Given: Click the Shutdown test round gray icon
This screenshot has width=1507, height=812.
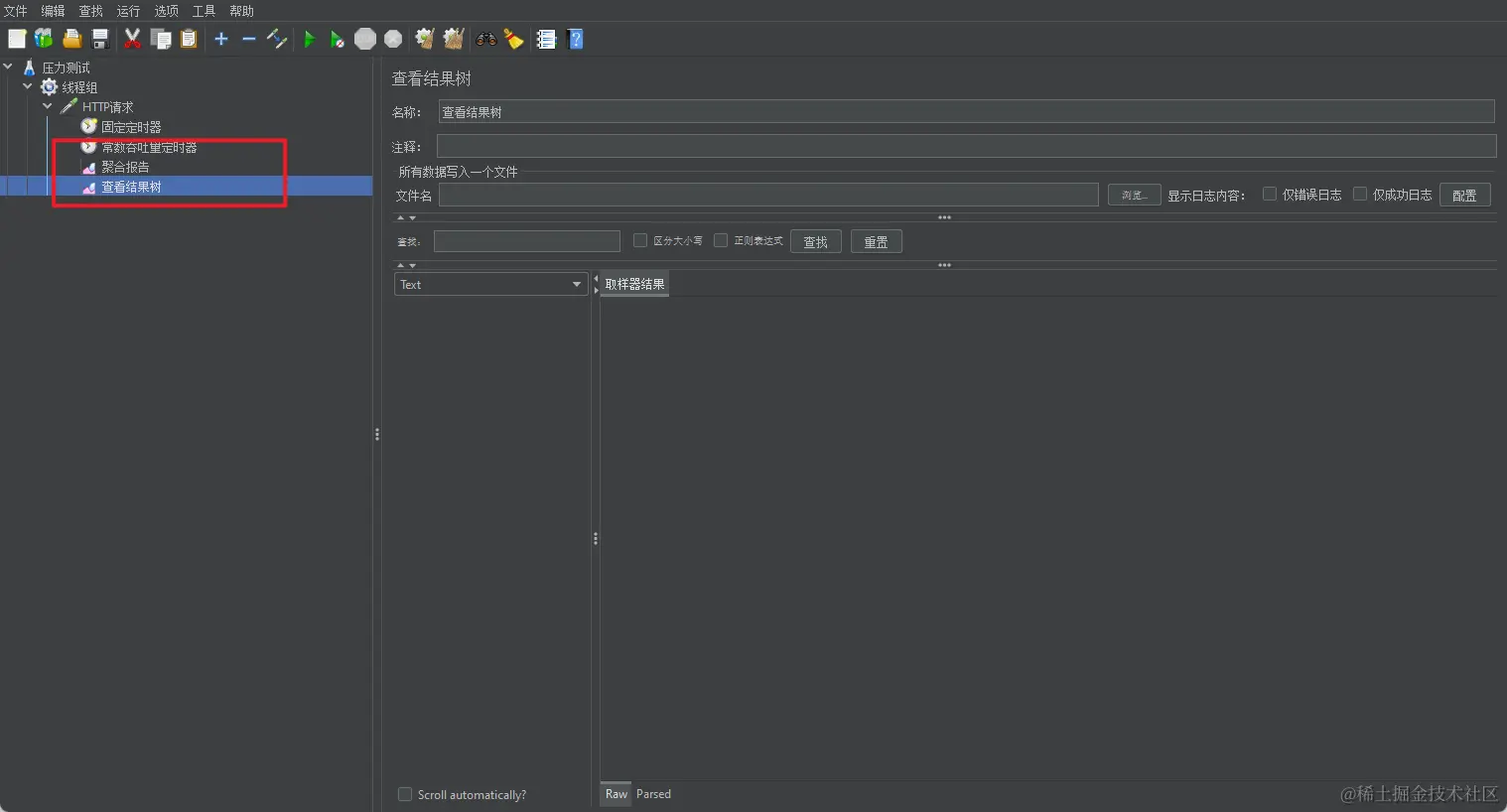Looking at the screenshot, I should [x=393, y=39].
